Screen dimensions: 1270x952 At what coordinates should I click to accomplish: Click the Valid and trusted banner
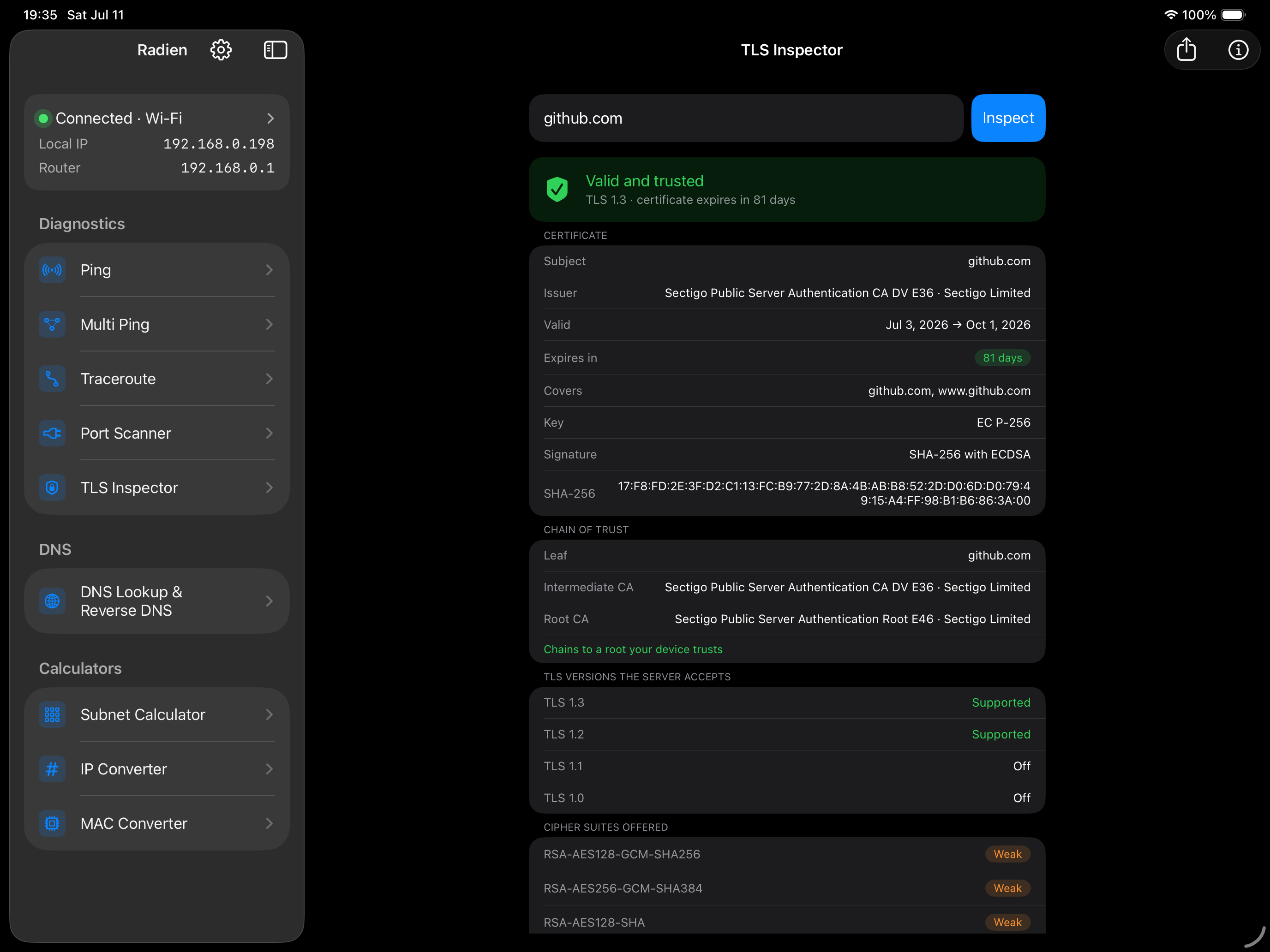tap(786, 190)
